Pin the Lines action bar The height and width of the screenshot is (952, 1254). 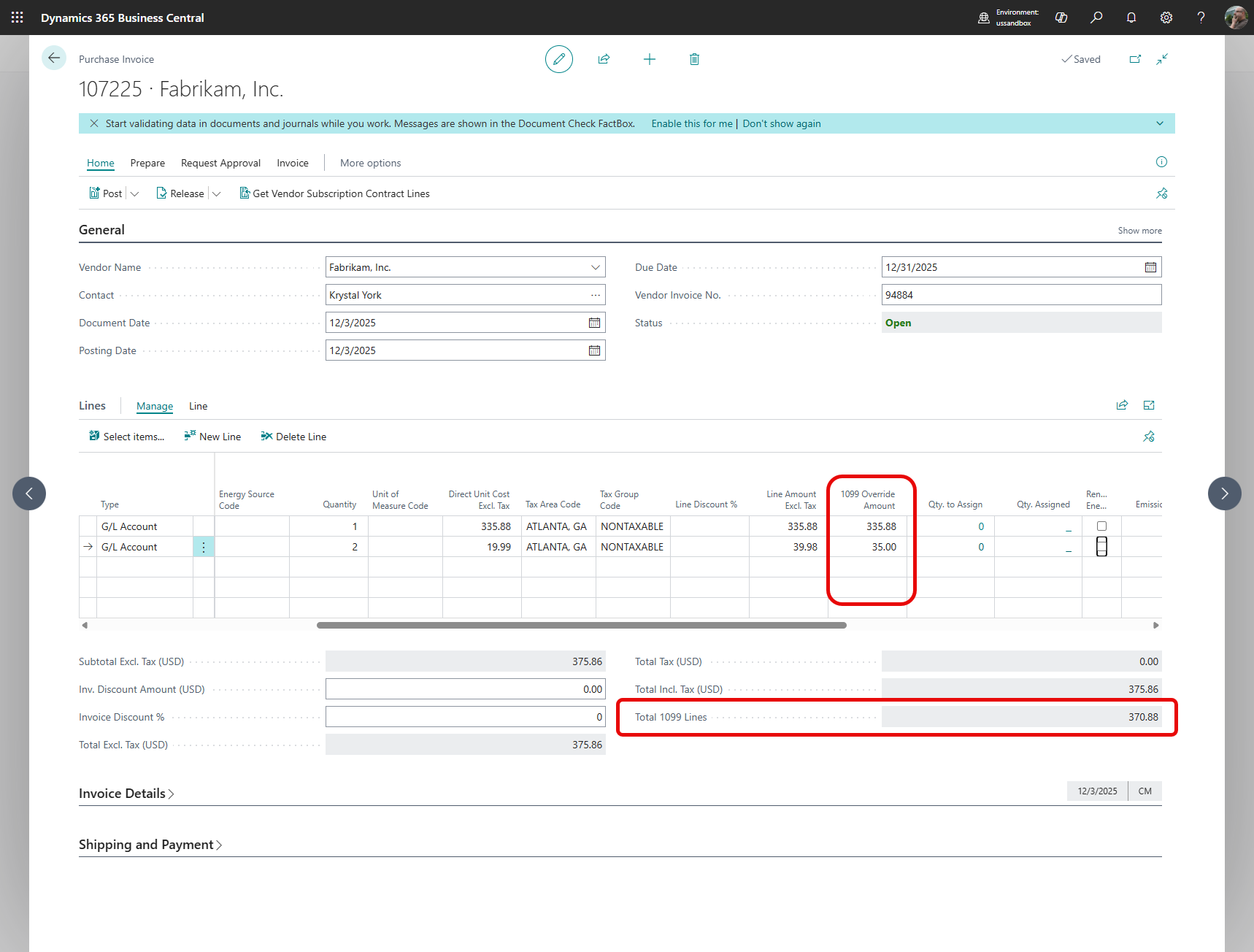coord(1149,437)
